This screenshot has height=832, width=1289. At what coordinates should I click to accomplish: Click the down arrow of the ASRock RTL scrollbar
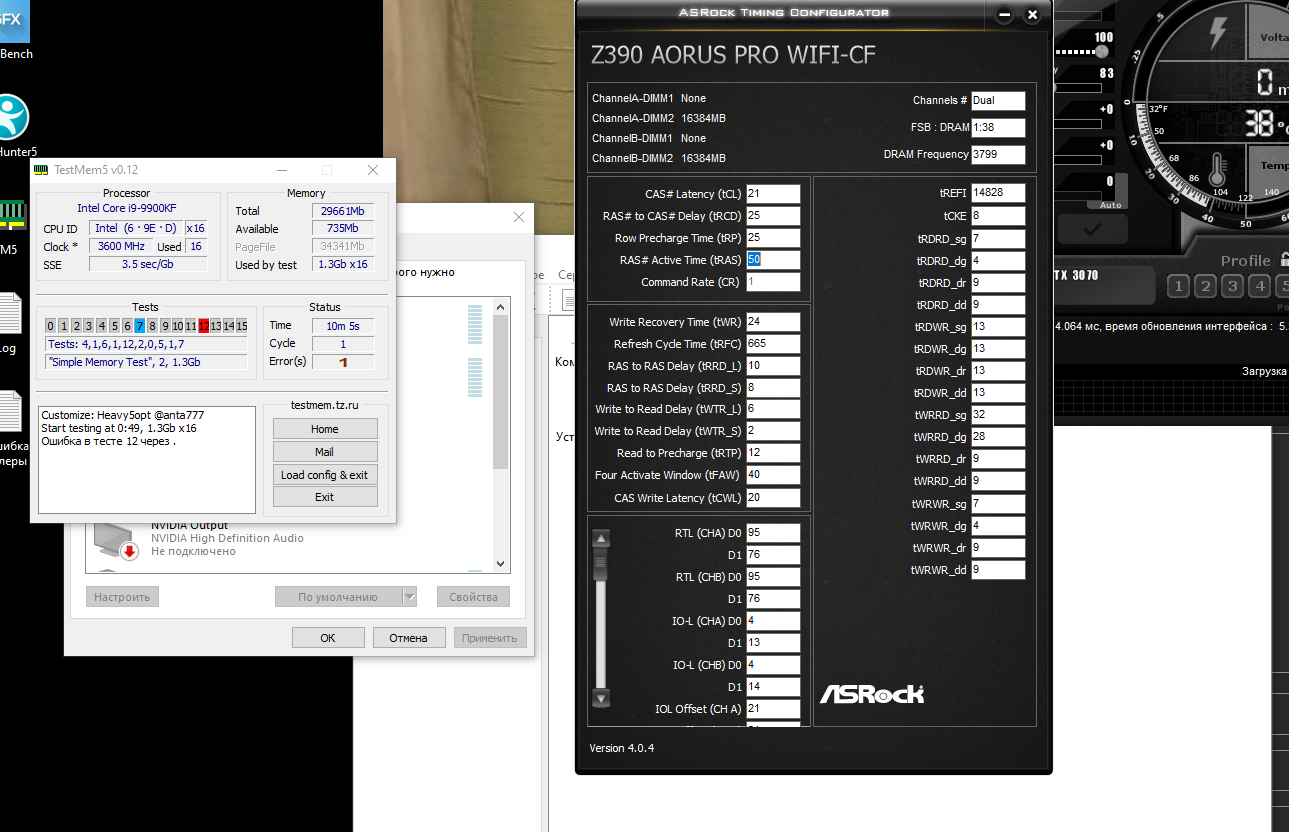[601, 697]
